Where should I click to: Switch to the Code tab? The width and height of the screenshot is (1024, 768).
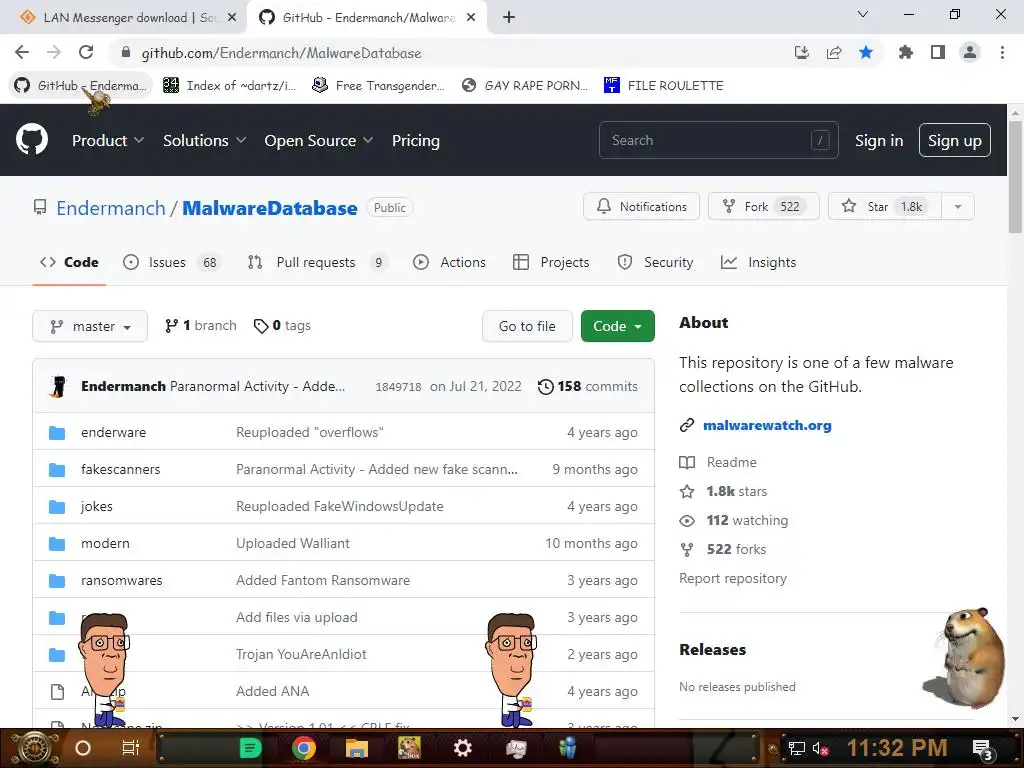(69, 262)
